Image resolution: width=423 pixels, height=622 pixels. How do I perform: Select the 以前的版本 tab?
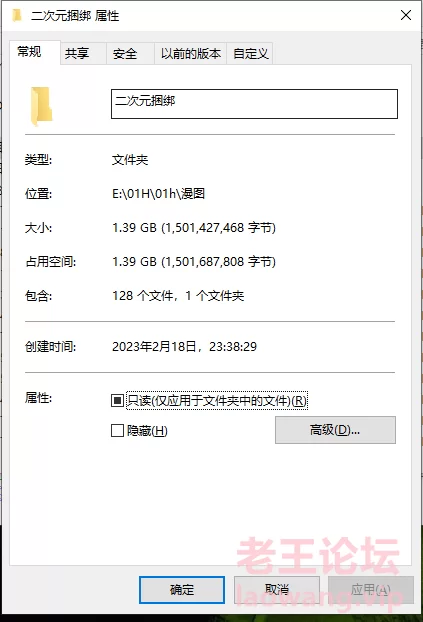pos(190,54)
